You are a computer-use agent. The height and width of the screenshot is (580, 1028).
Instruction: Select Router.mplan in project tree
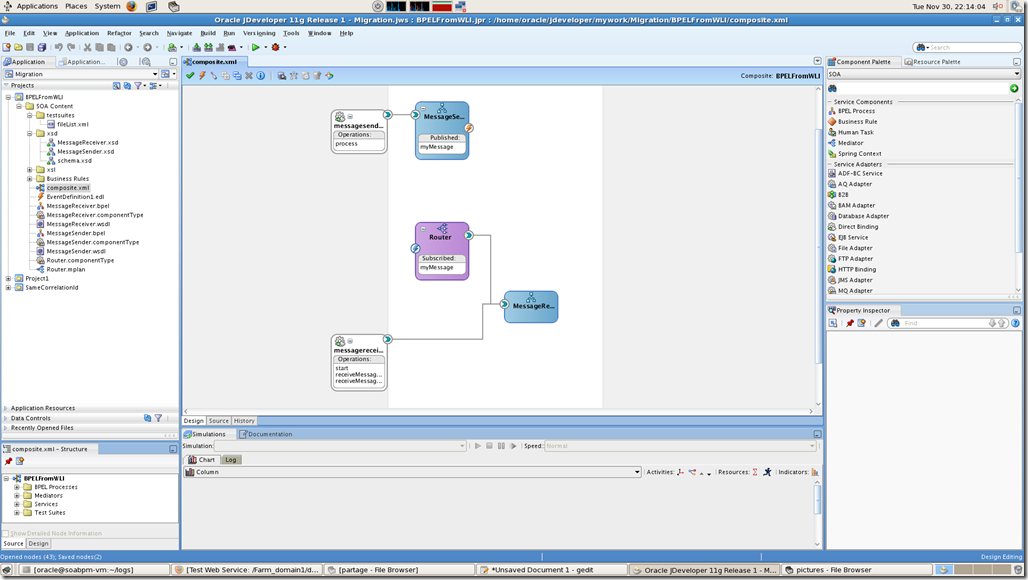click(65, 269)
